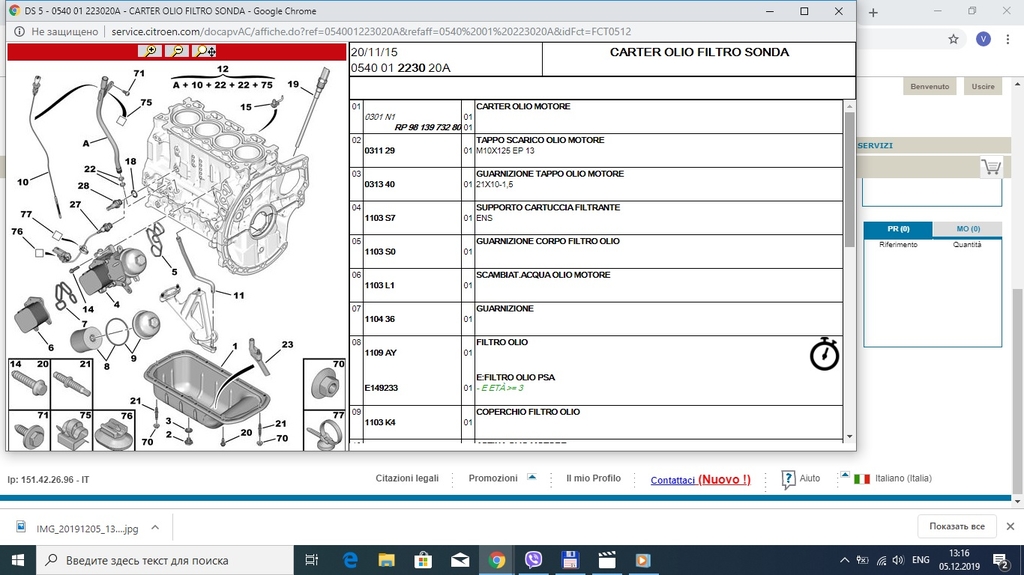The width and height of the screenshot is (1024, 575).
Task: Select part number 1103 K4
Action: 379,422
